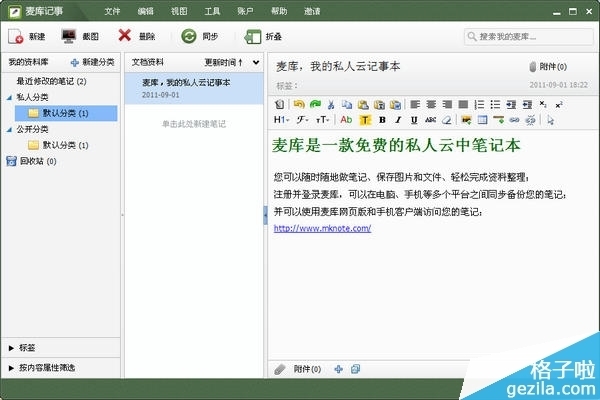Click the Align left icon
Viewport: 600px width, 400px height.
click(x=415, y=104)
